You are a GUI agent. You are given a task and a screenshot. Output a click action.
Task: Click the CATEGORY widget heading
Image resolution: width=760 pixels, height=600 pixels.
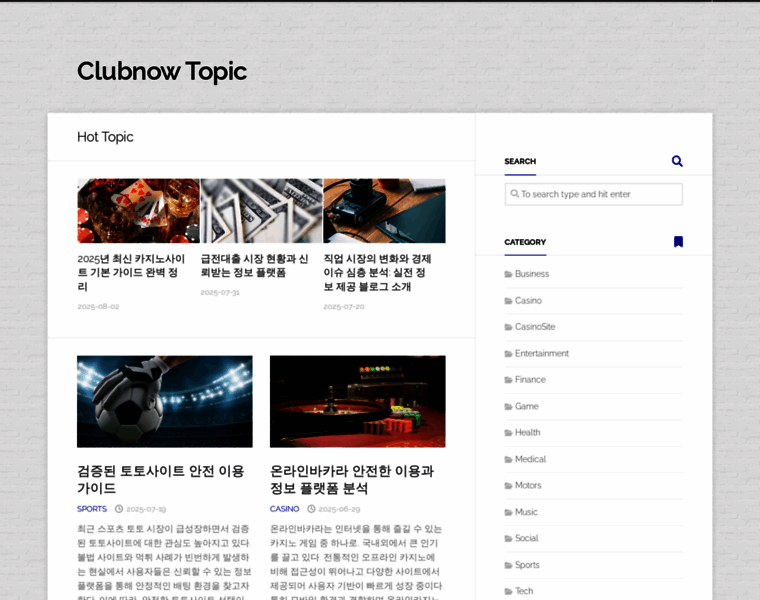[525, 242]
